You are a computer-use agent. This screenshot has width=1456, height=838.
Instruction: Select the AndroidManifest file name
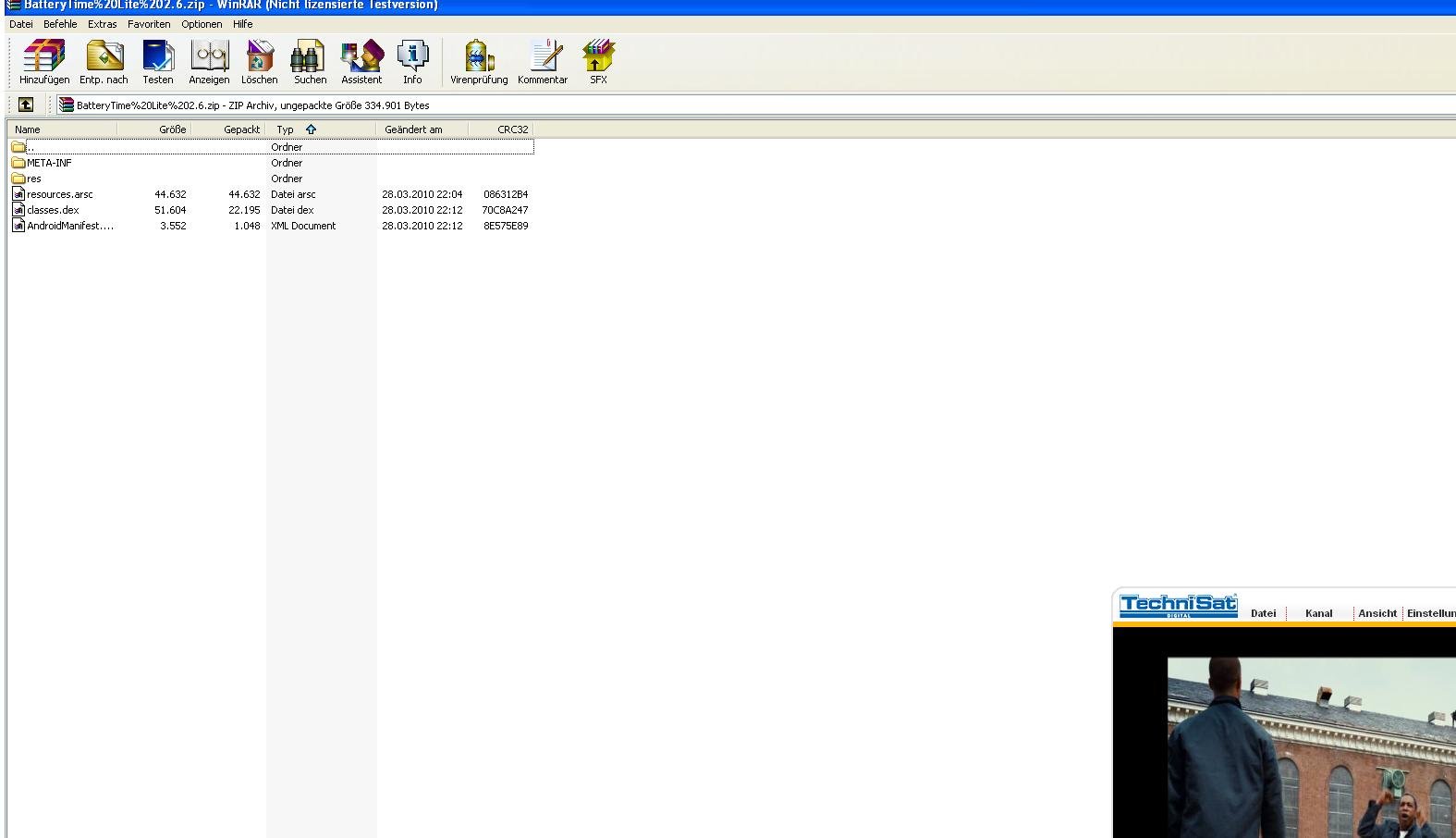click(70, 226)
